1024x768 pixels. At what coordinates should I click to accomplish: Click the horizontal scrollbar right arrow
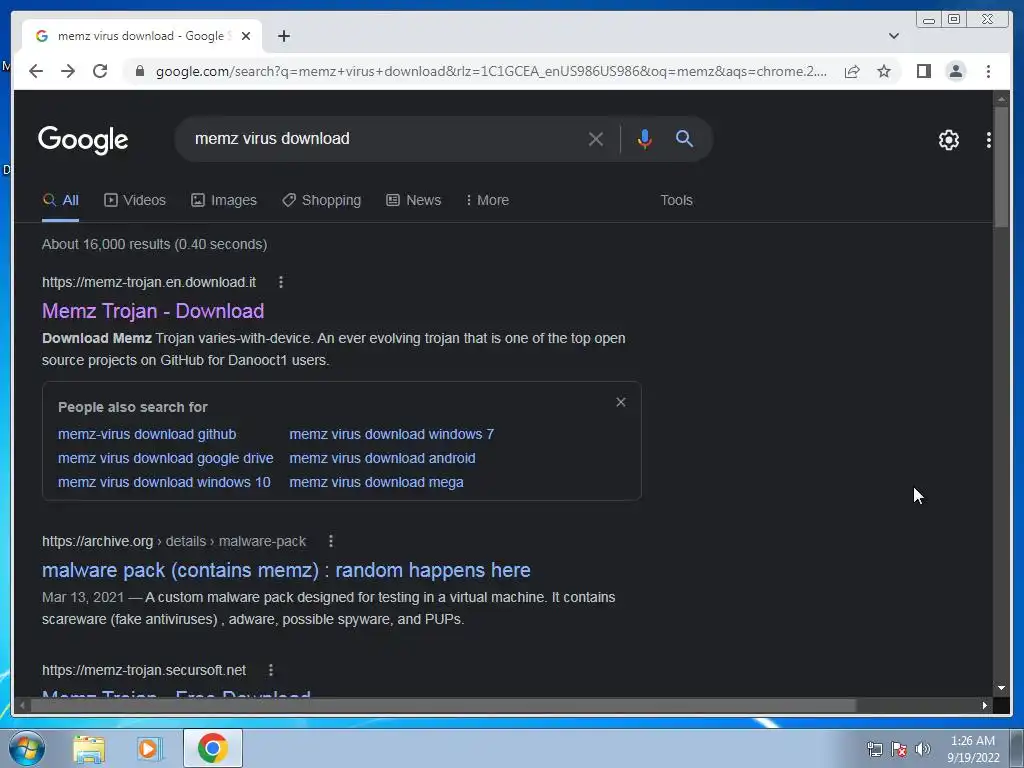(984, 705)
